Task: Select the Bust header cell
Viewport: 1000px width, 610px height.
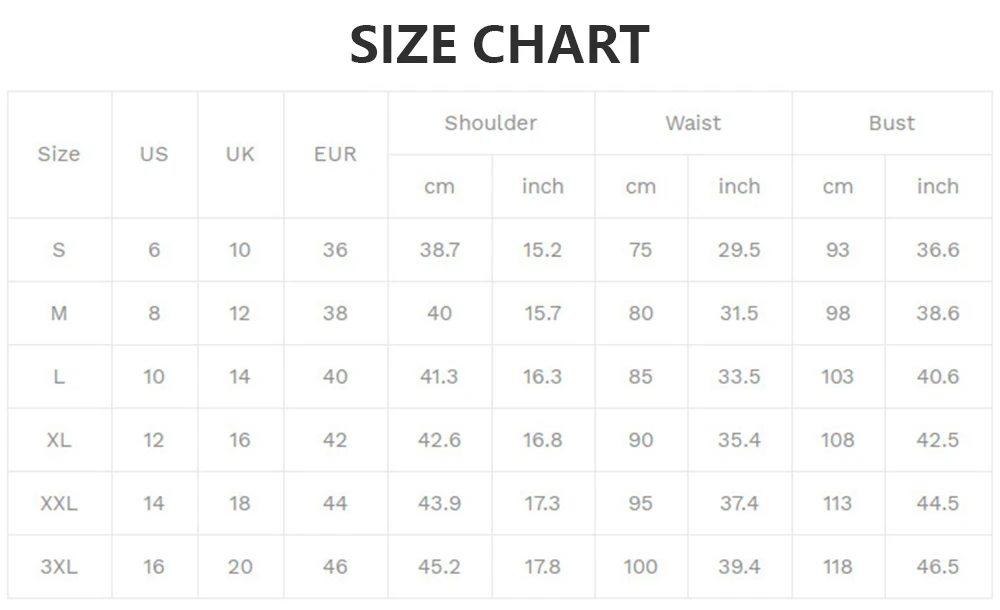Action: [891, 123]
